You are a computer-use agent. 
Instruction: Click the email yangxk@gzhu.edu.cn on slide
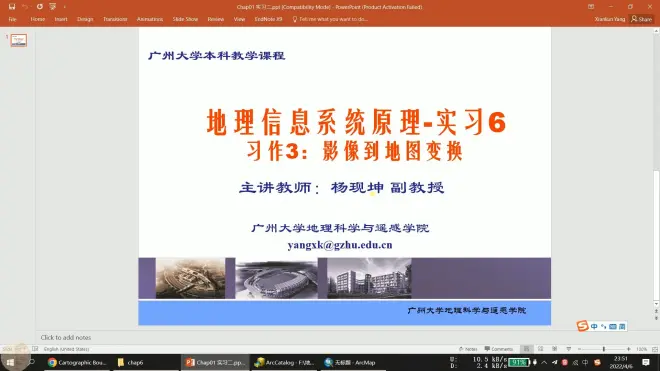[x=340, y=245]
